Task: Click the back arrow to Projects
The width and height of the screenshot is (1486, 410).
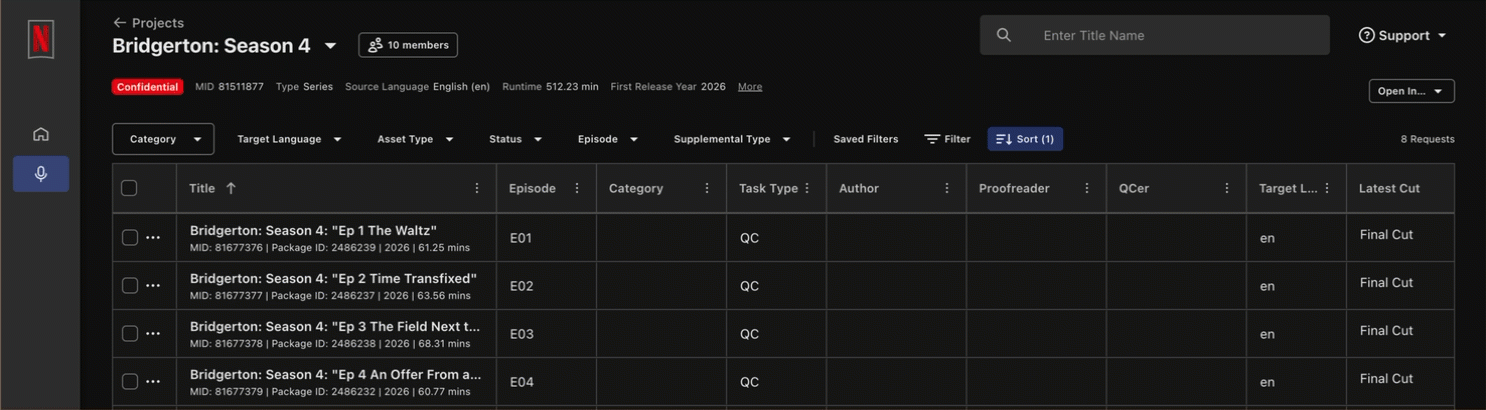Action: pos(120,23)
